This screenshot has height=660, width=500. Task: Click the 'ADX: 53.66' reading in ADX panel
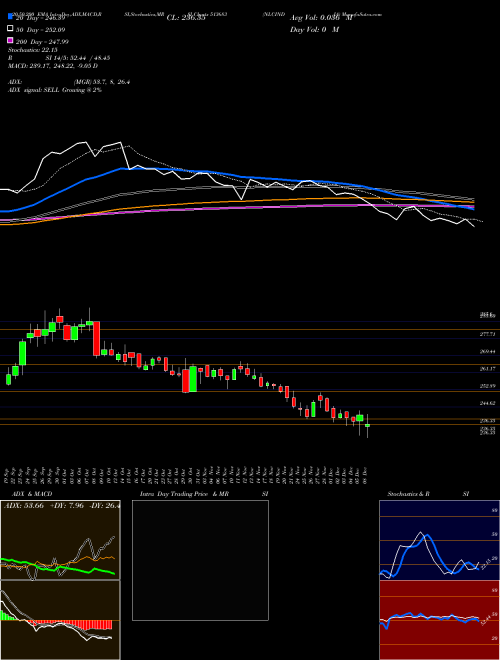click(24, 506)
